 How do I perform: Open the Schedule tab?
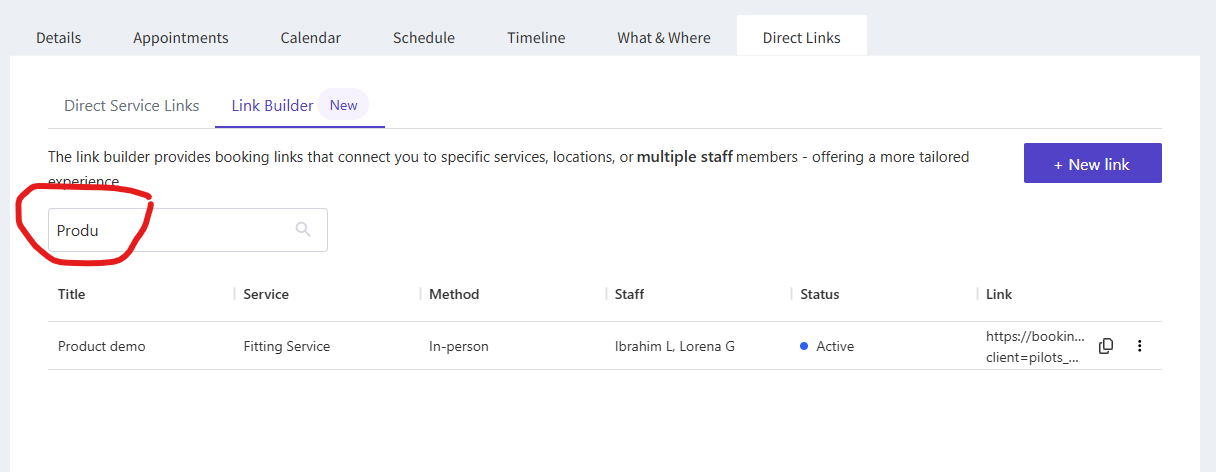[x=424, y=38]
